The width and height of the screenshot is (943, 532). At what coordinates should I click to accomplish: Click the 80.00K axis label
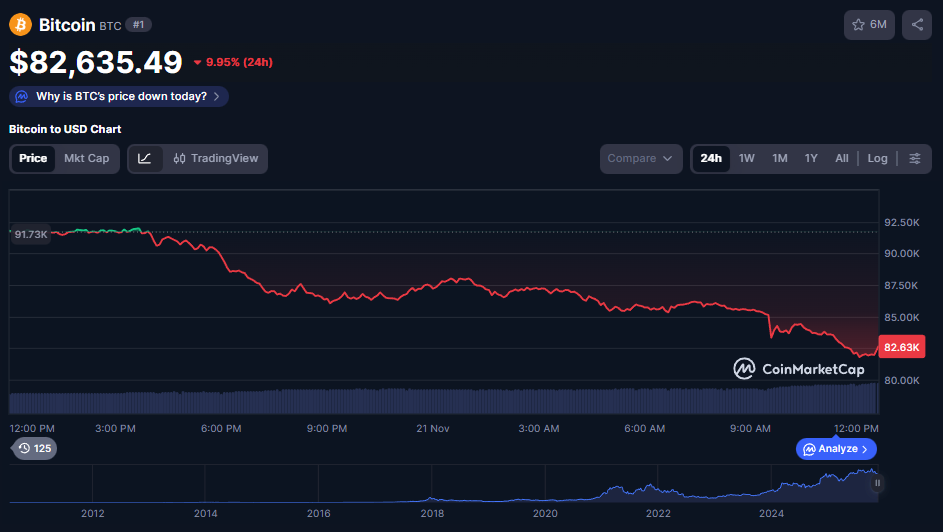click(902, 381)
